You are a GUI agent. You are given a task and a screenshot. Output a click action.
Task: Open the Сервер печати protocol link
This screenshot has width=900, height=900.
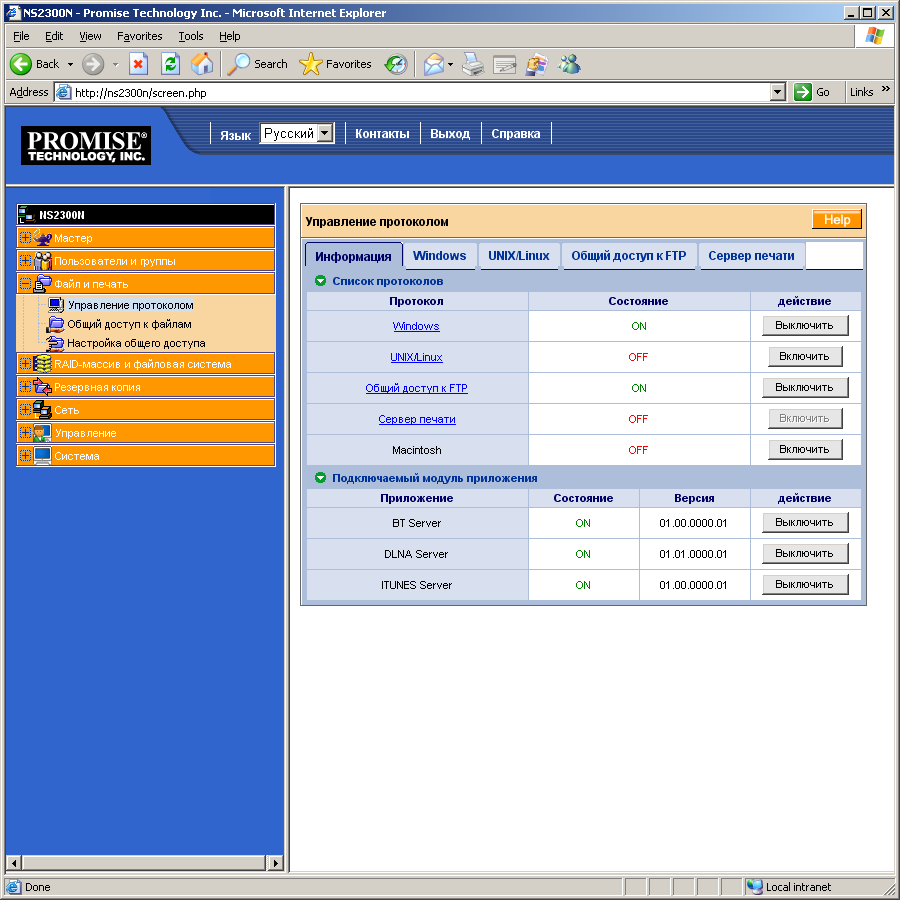pos(417,419)
